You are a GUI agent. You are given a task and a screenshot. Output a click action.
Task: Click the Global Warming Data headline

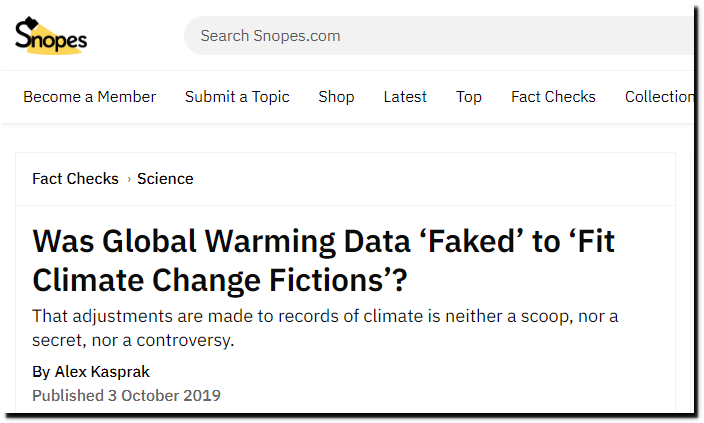pos(324,260)
